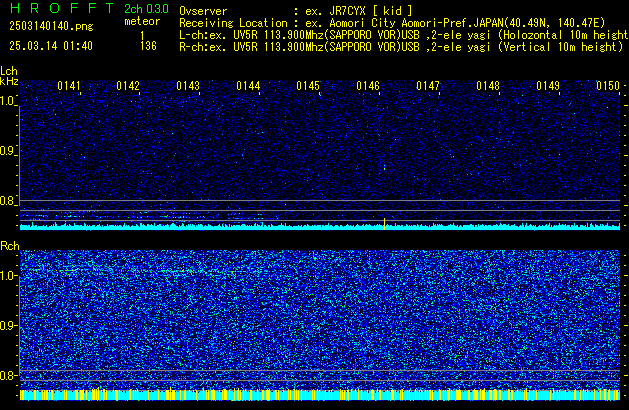Select the 0148 time marker
The height and width of the screenshot is (410, 629).
[488, 86]
